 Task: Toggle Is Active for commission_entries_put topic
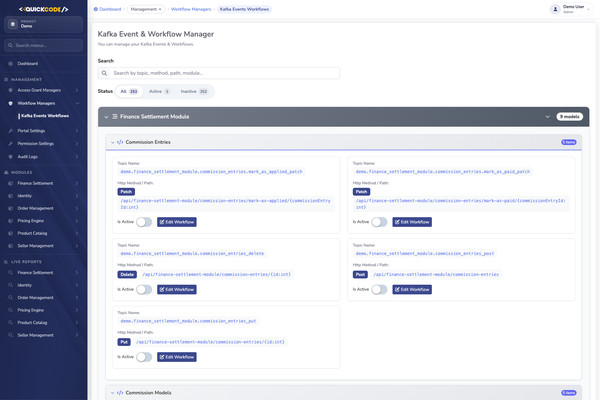coord(144,357)
